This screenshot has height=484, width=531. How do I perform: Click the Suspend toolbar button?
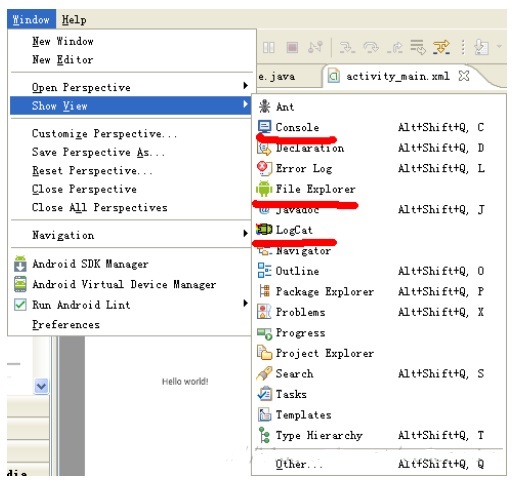pos(269,47)
